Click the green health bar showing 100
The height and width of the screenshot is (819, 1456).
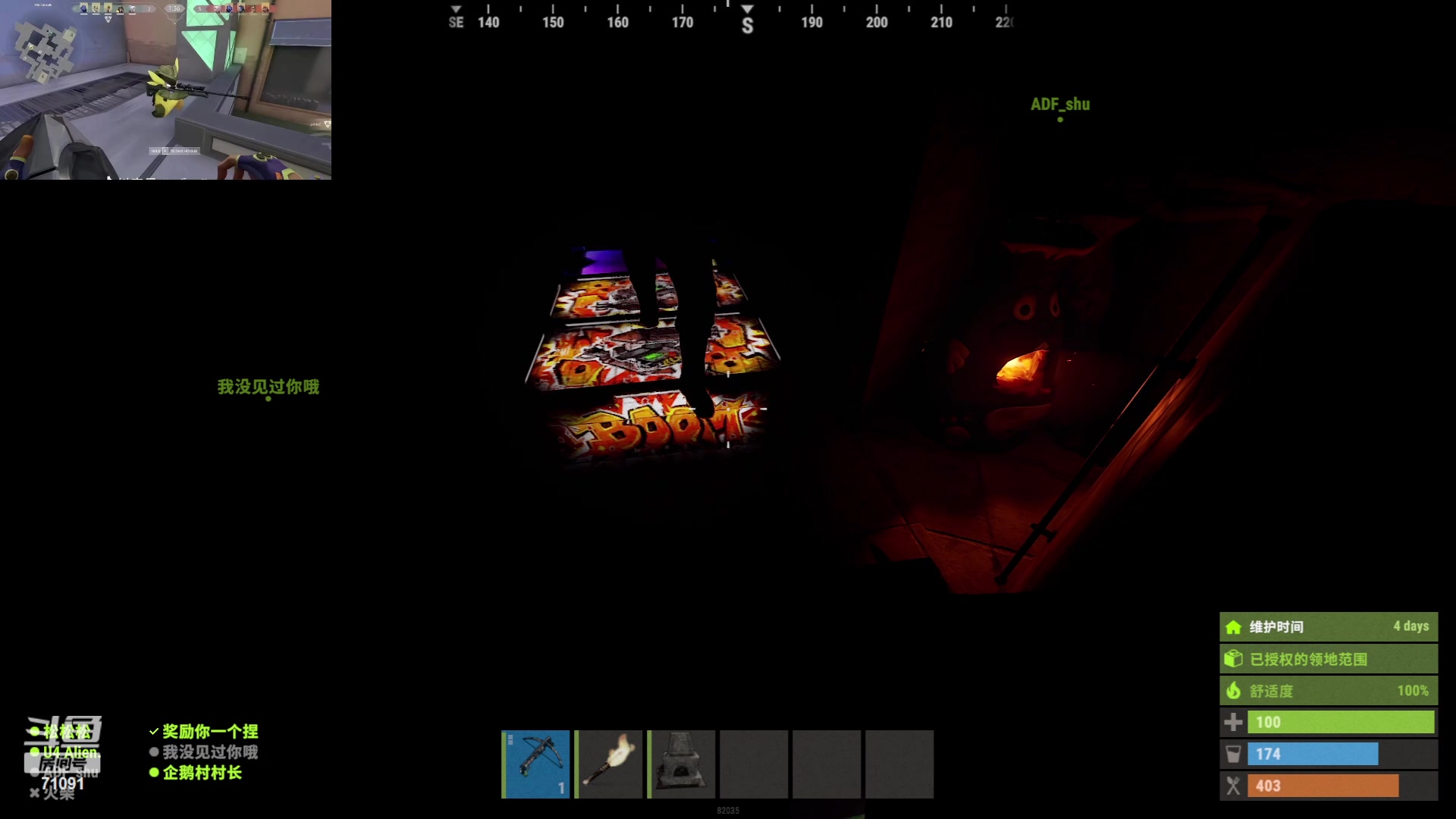pos(1341,722)
